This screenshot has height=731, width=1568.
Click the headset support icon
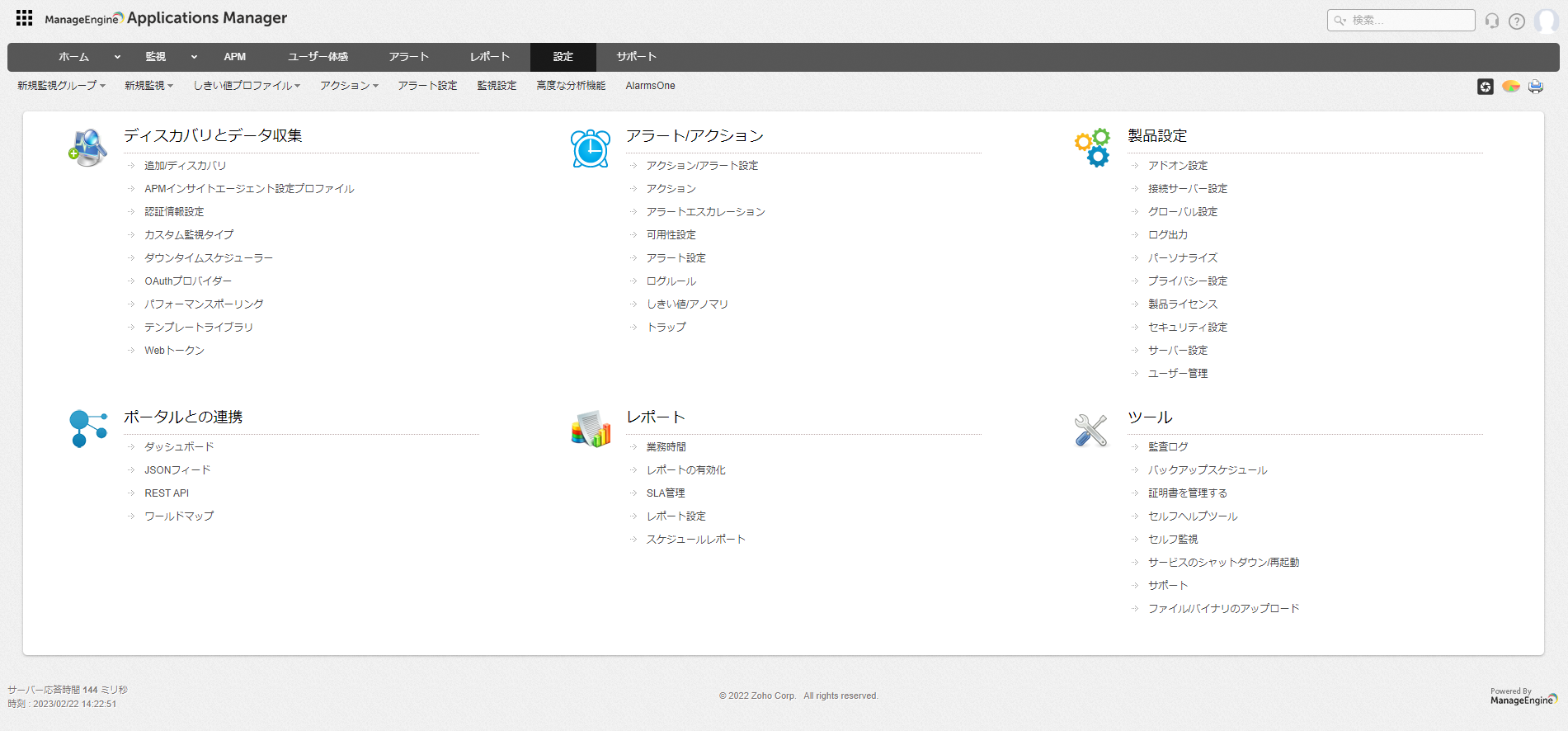point(1491,21)
